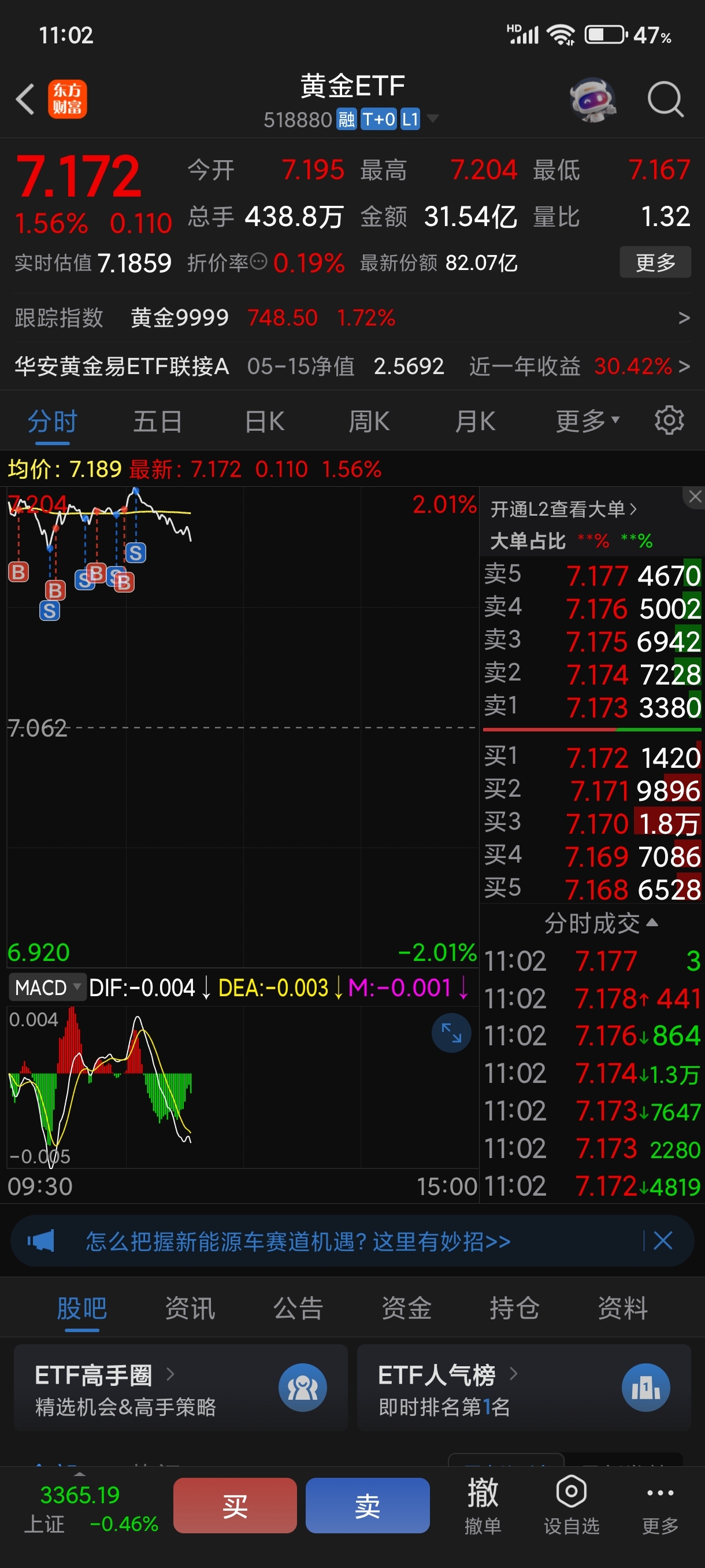Tap the Eastmoney orange logo
The image size is (705, 1568).
coord(68,99)
